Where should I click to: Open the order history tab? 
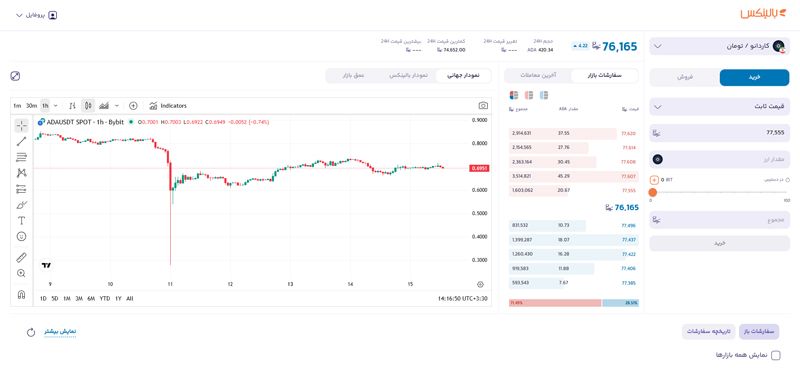point(709,332)
